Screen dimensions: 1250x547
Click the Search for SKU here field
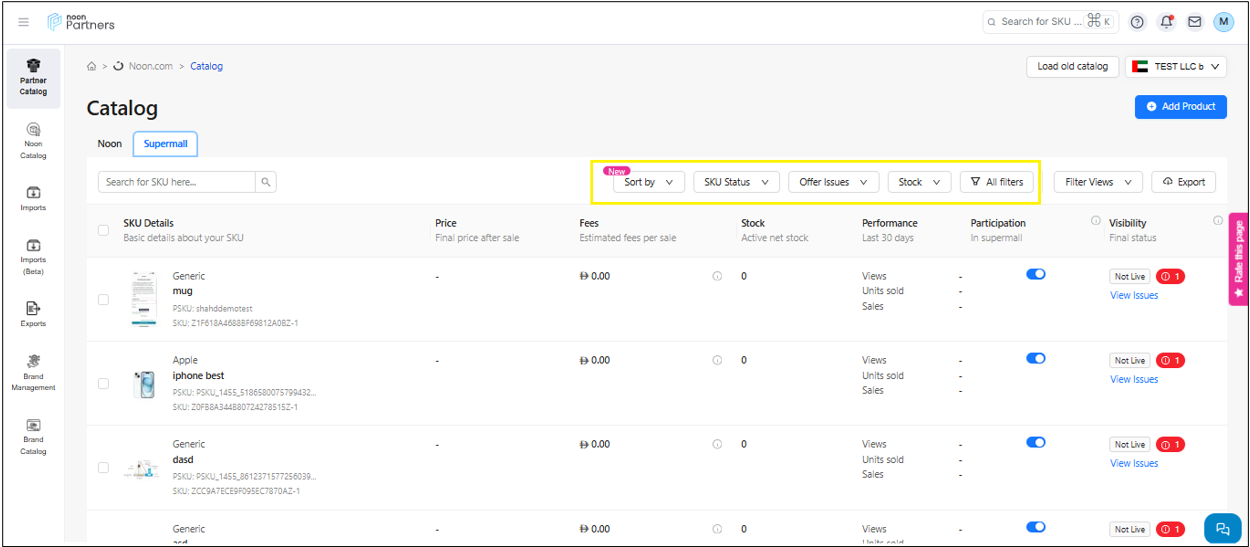click(x=178, y=182)
